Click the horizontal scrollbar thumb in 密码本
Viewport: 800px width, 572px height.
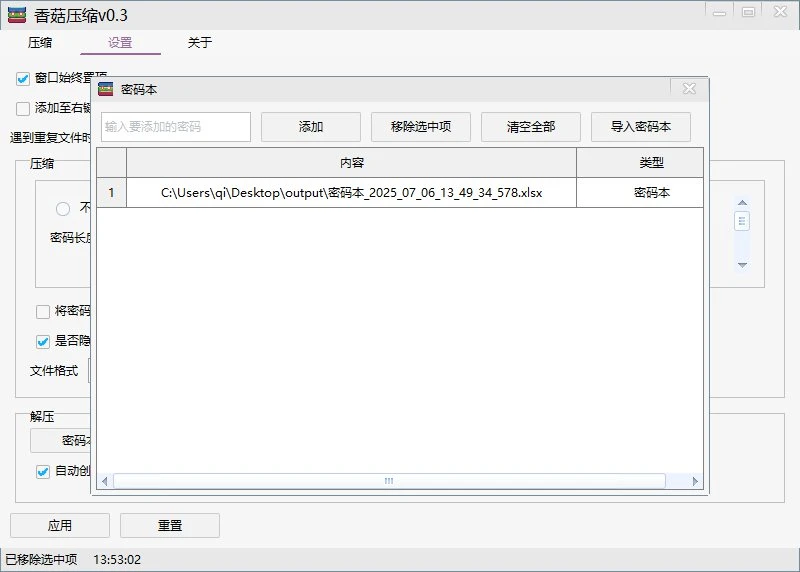(x=389, y=481)
